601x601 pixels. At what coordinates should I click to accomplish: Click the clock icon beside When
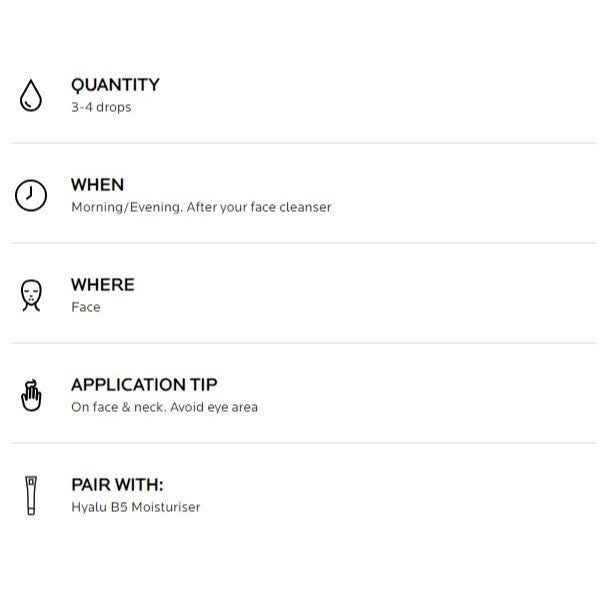pyautogui.click(x=31, y=195)
